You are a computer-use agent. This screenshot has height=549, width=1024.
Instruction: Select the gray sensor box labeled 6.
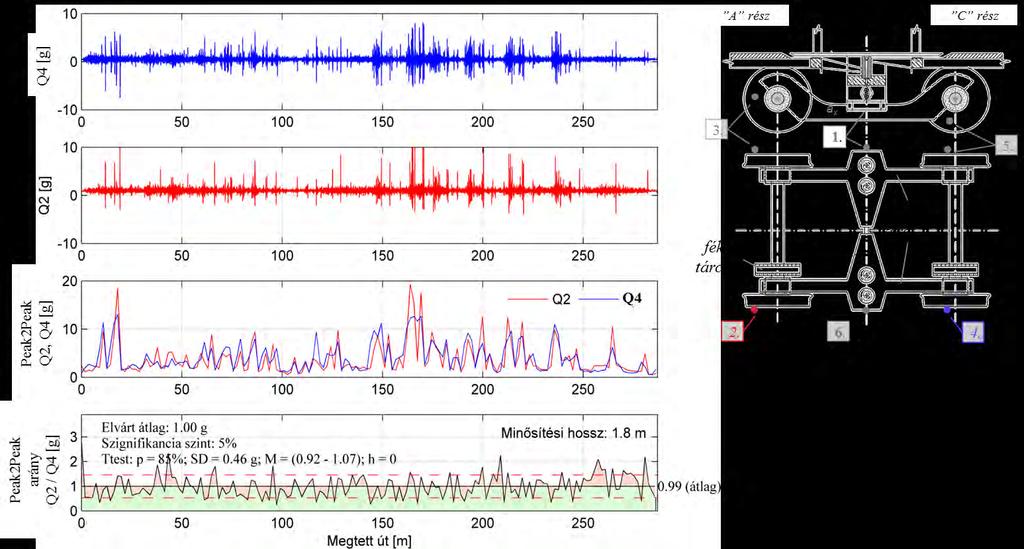pos(839,332)
